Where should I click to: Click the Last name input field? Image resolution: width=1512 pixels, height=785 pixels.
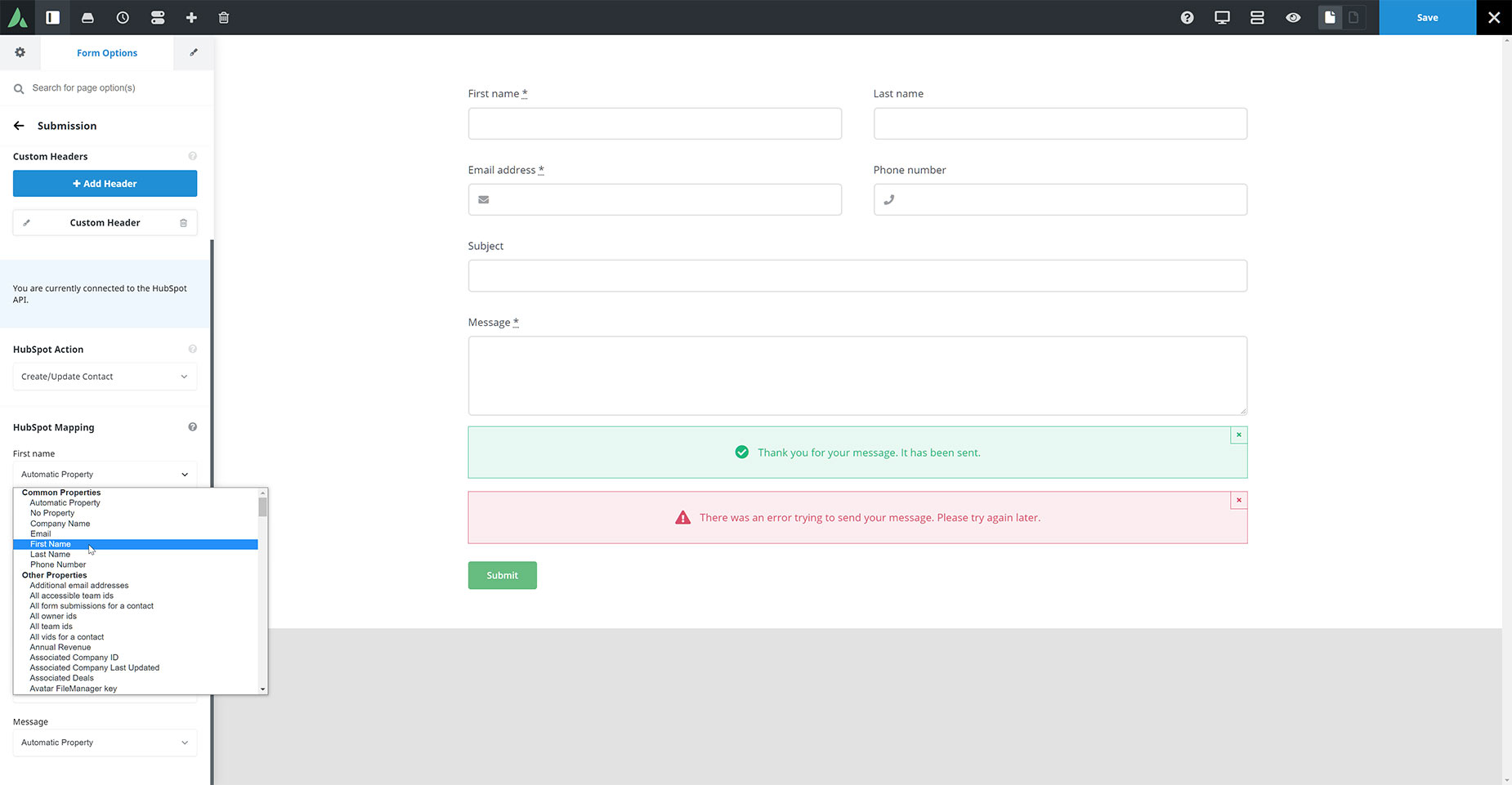point(1060,123)
